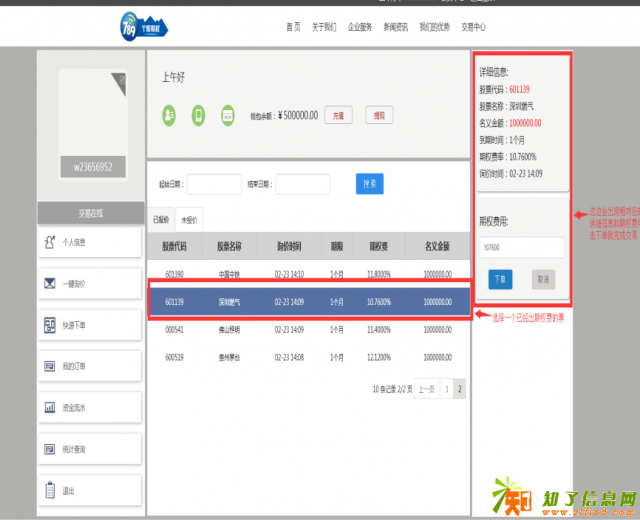Screen dimensions: 640x520
Task: Go to page 1 in pagination
Action: 445,388
